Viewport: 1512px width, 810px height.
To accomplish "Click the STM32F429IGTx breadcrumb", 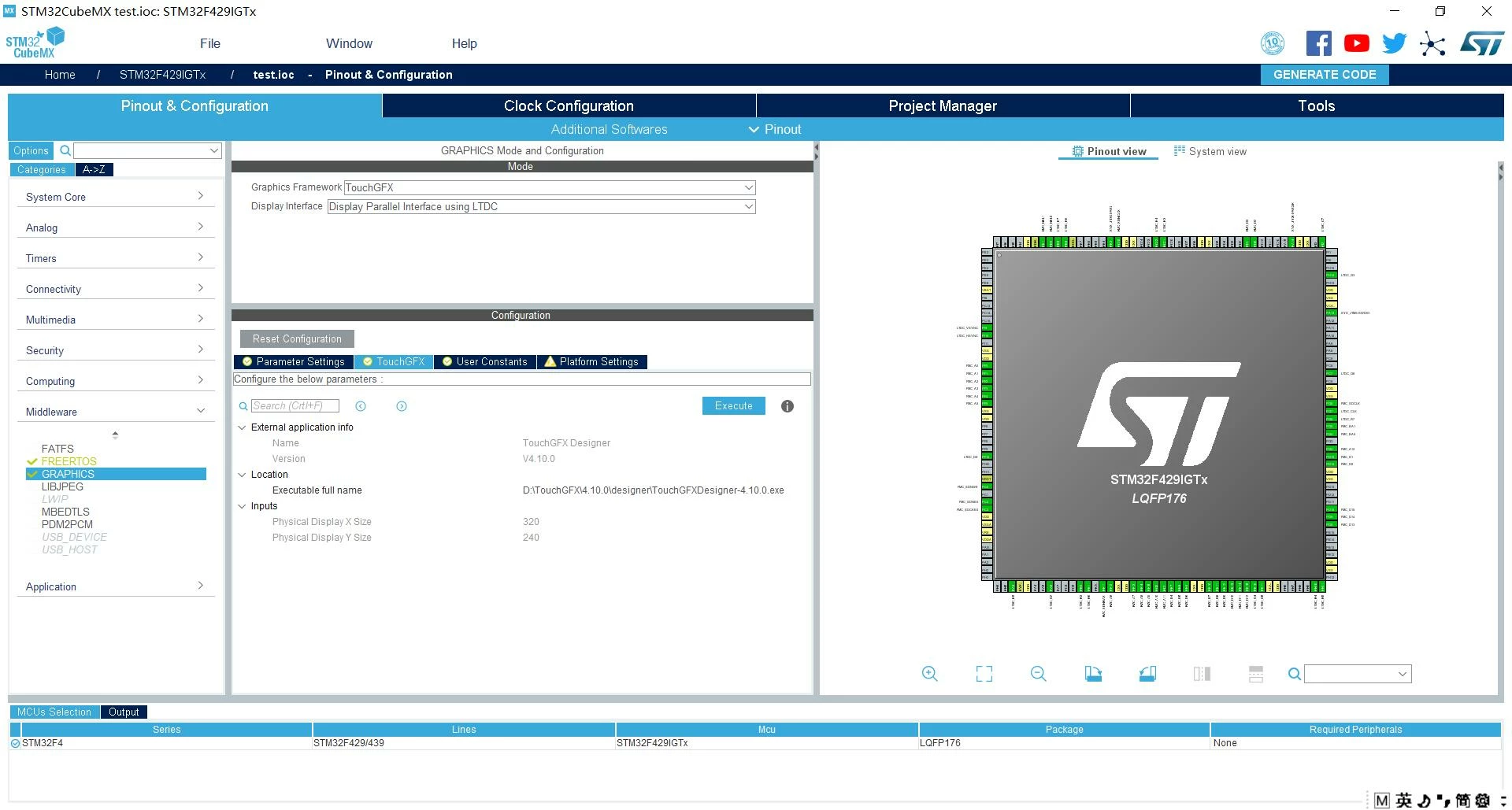I will point(162,75).
